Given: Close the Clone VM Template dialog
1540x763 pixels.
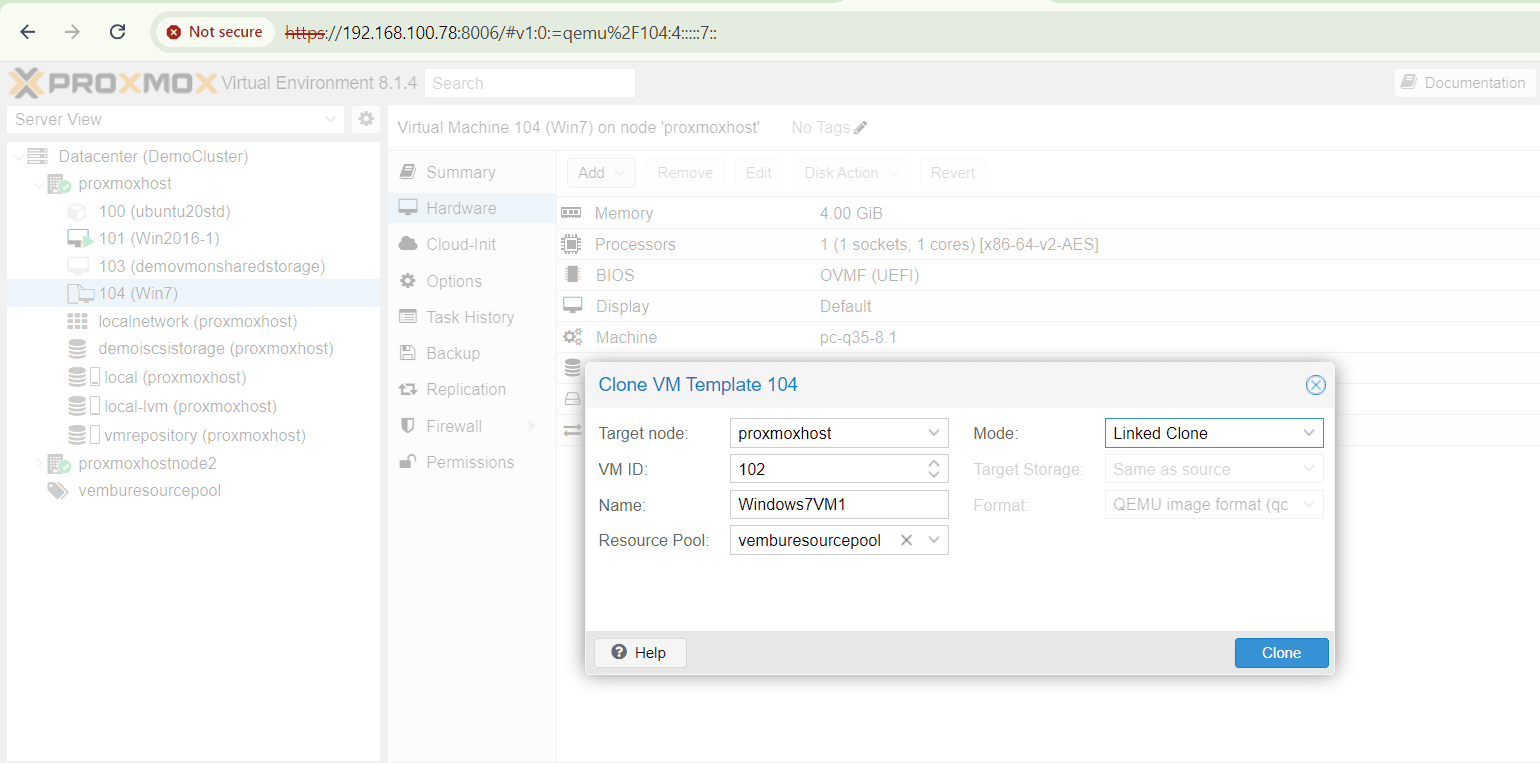Looking at the screenshot, I should point(1316,385).
